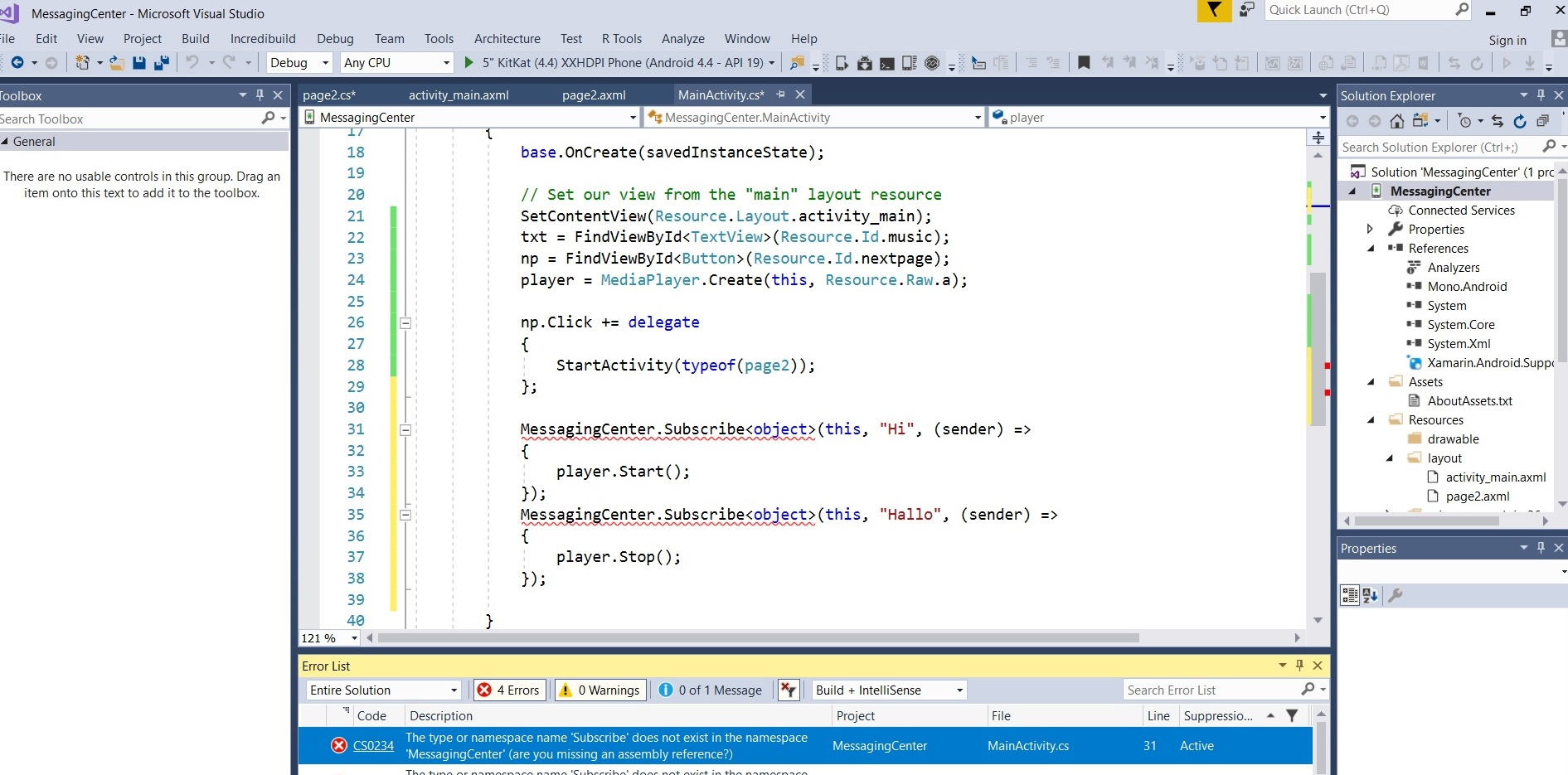Click error code link CS0234

pyautogui.click(x=373, y=745)
